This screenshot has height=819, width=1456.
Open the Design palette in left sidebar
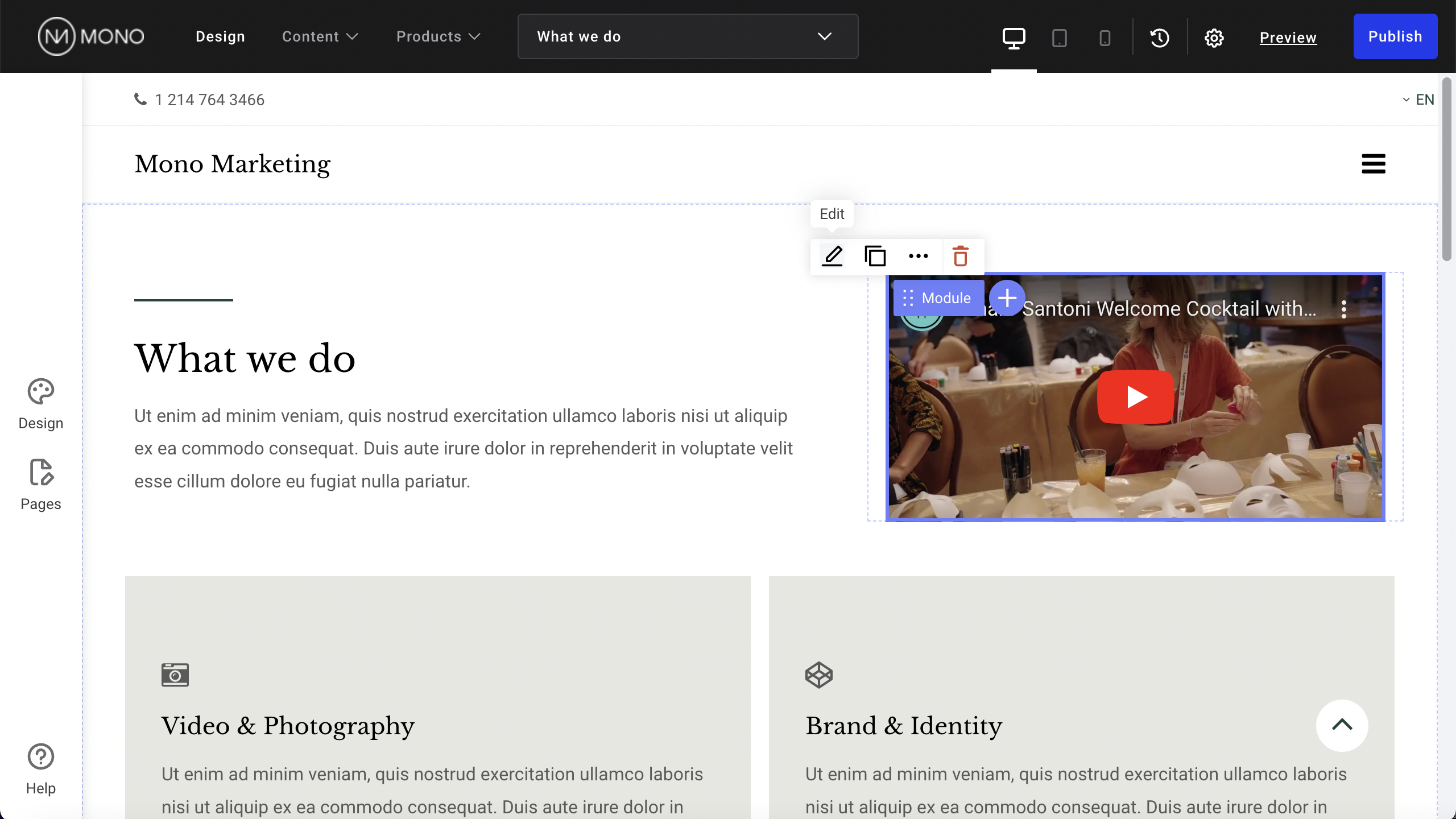pos(41,404)
